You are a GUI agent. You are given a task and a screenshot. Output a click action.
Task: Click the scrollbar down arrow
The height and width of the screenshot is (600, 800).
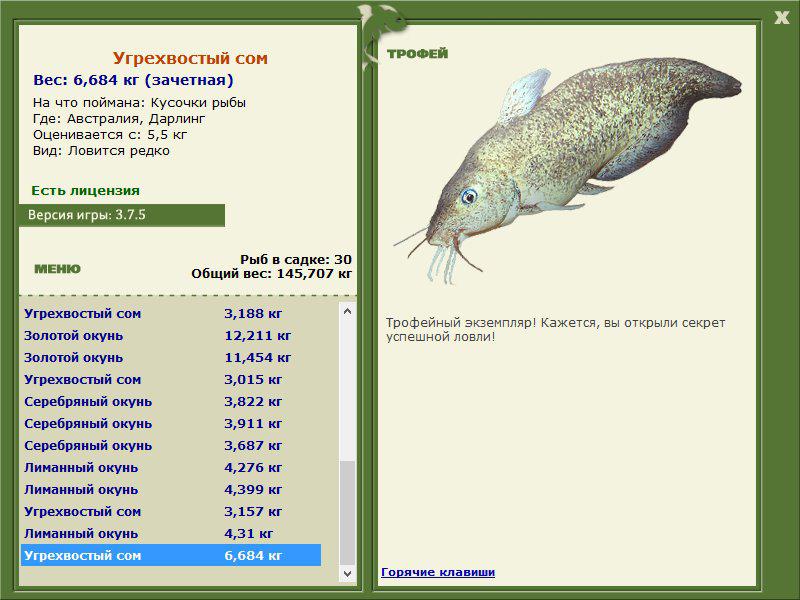click(347, 573)
